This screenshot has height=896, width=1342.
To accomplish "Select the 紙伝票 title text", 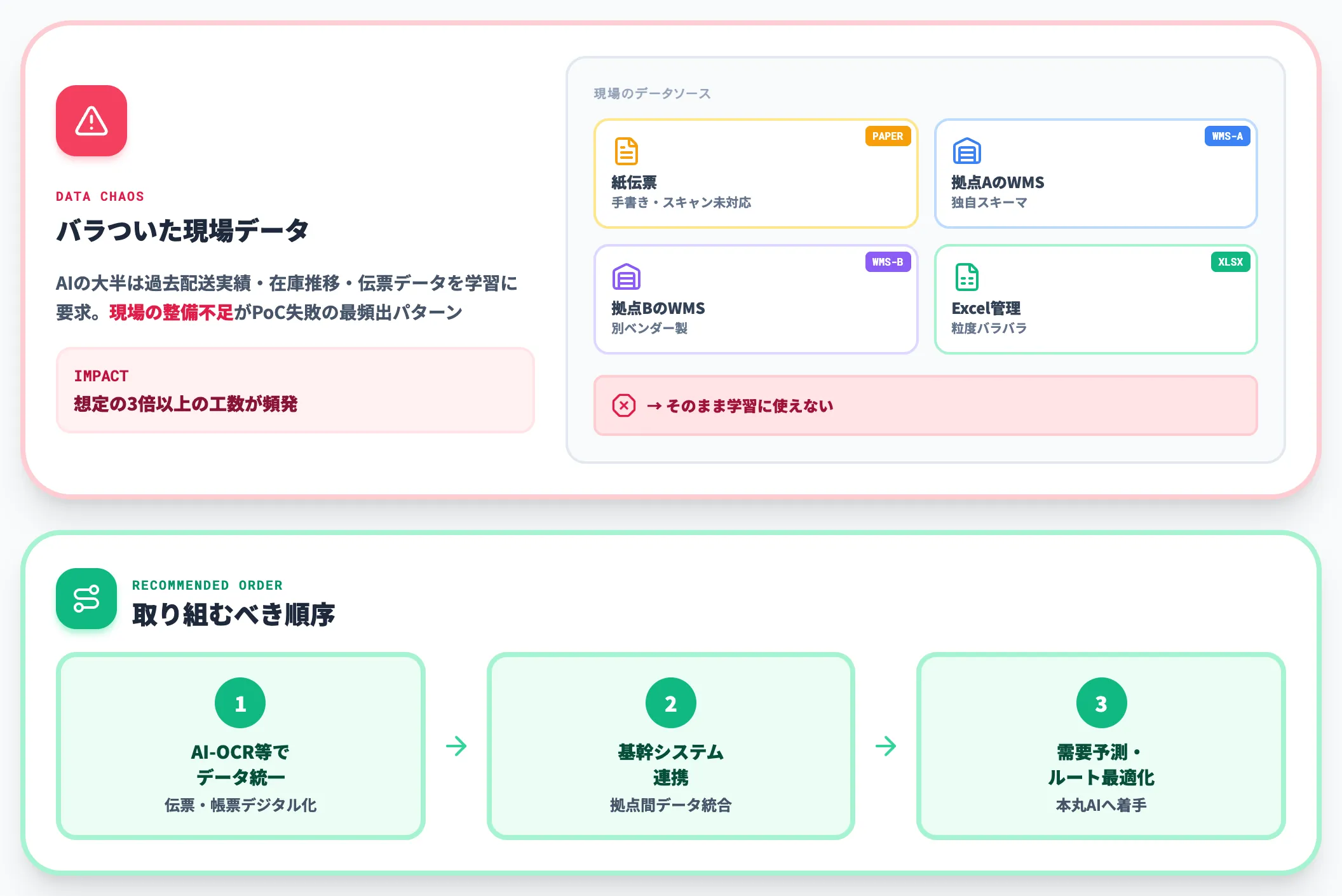I will tap(634, 182).
